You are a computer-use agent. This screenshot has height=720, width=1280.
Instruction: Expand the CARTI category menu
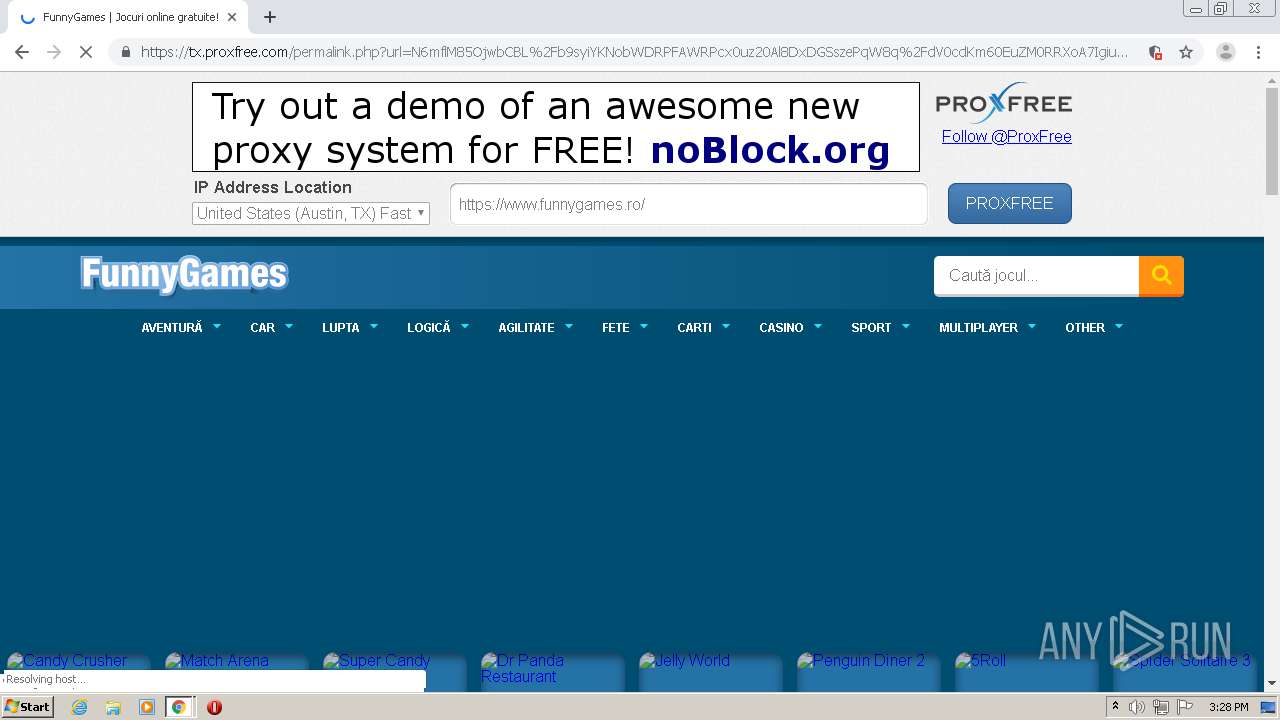pyautogui.click(x=704, y=327)
